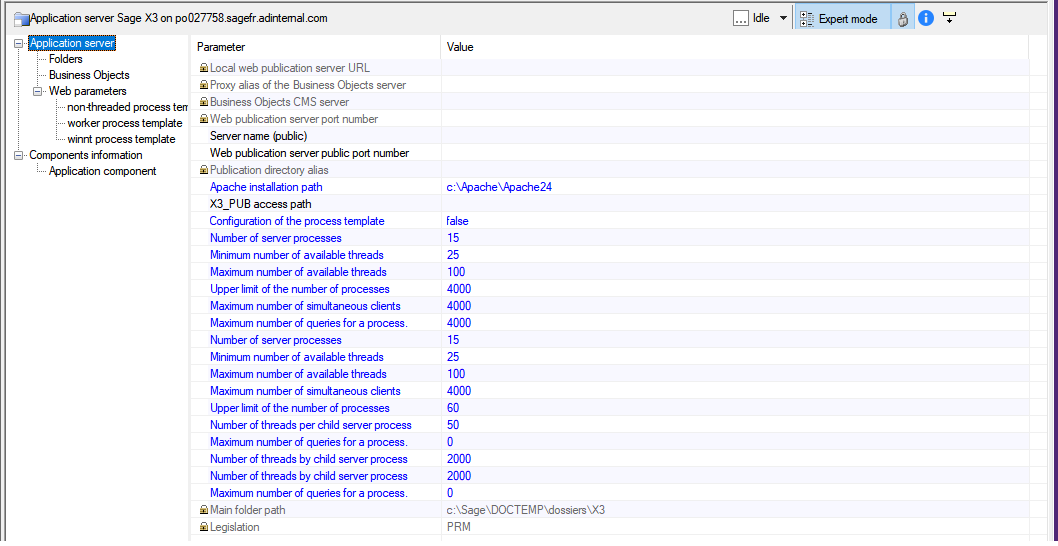Click lock icon beside Main folder path

click(x=204, y=510)
